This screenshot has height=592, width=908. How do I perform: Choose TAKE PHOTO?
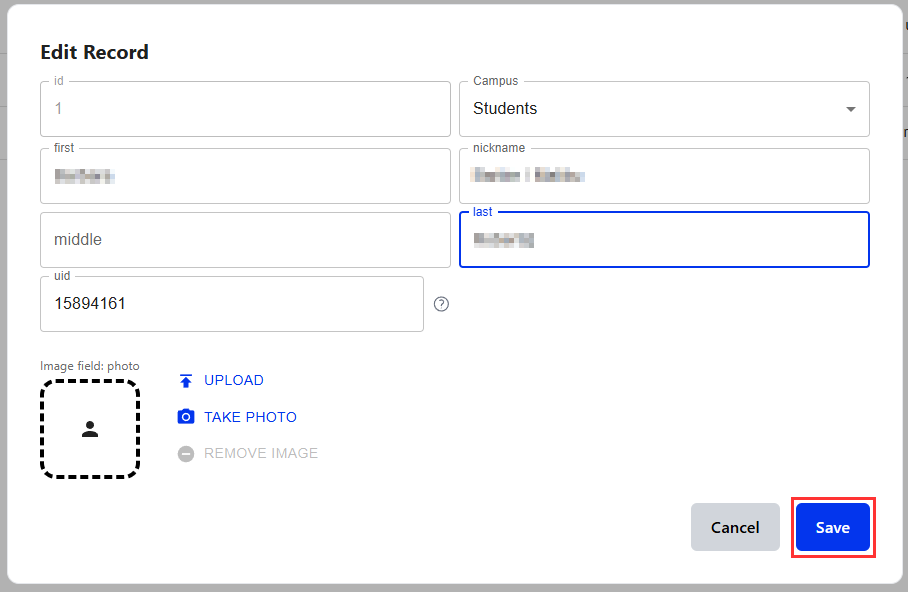click(x=250, y=417)
